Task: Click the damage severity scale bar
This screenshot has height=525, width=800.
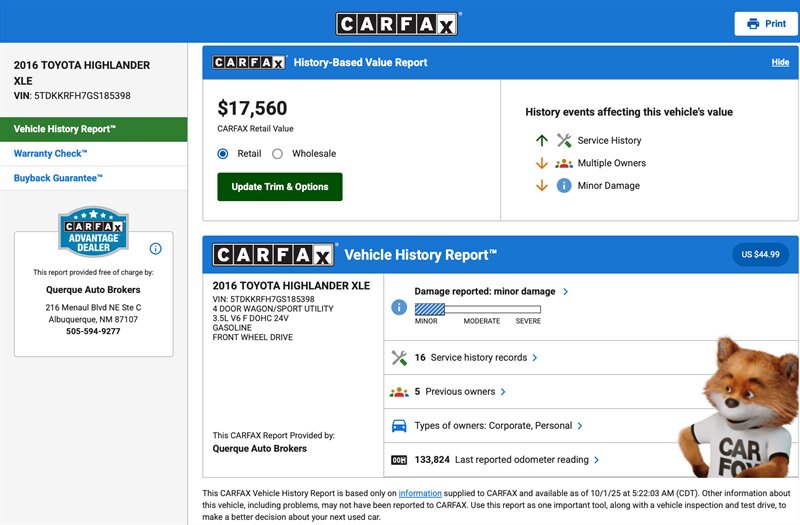Action: [x=478, y=310]
